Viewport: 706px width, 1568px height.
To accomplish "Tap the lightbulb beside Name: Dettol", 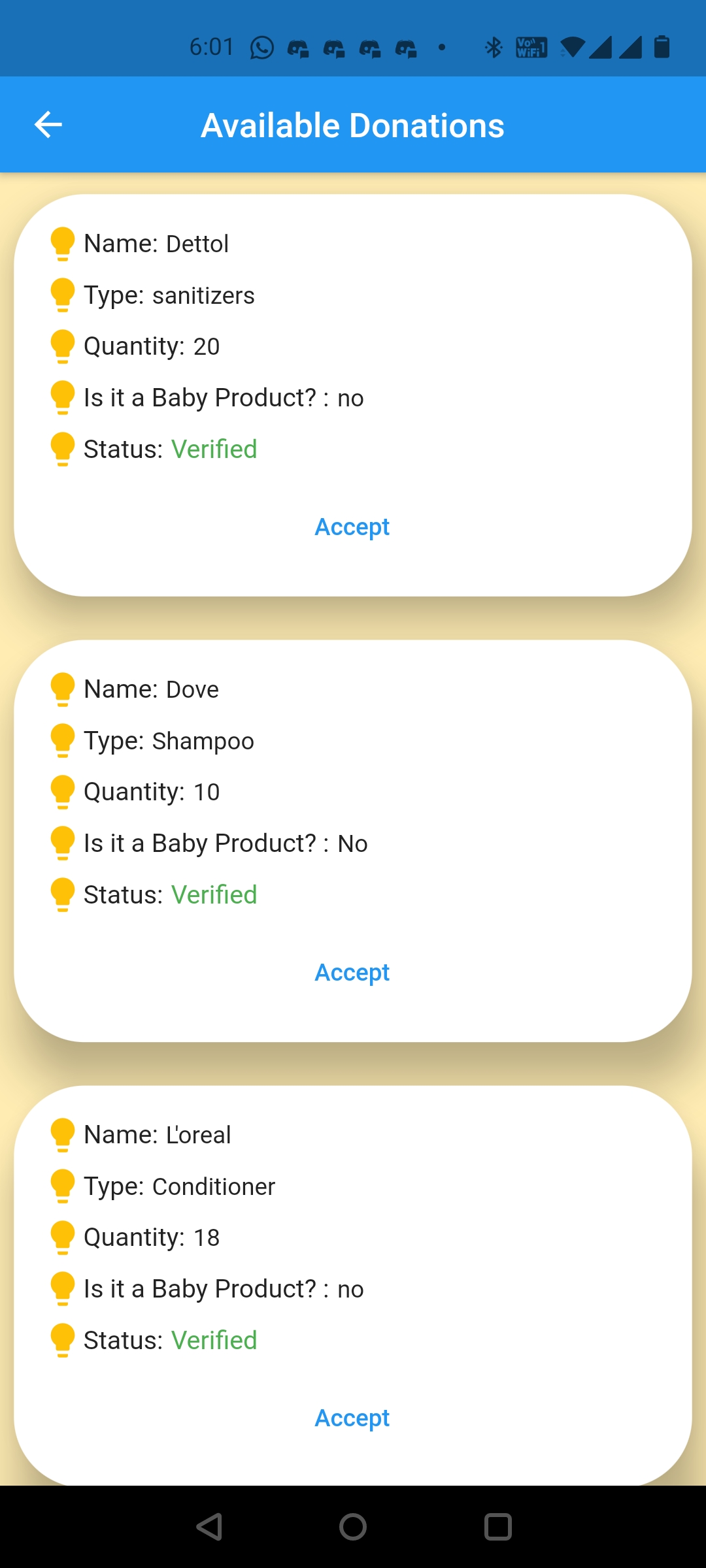I will pos(63,244).
